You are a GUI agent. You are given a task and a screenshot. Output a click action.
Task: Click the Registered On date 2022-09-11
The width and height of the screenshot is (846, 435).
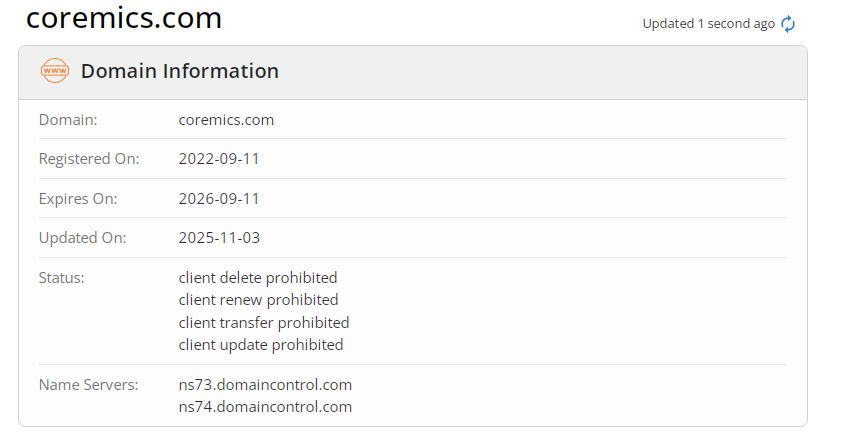click(x=219, y=159)
